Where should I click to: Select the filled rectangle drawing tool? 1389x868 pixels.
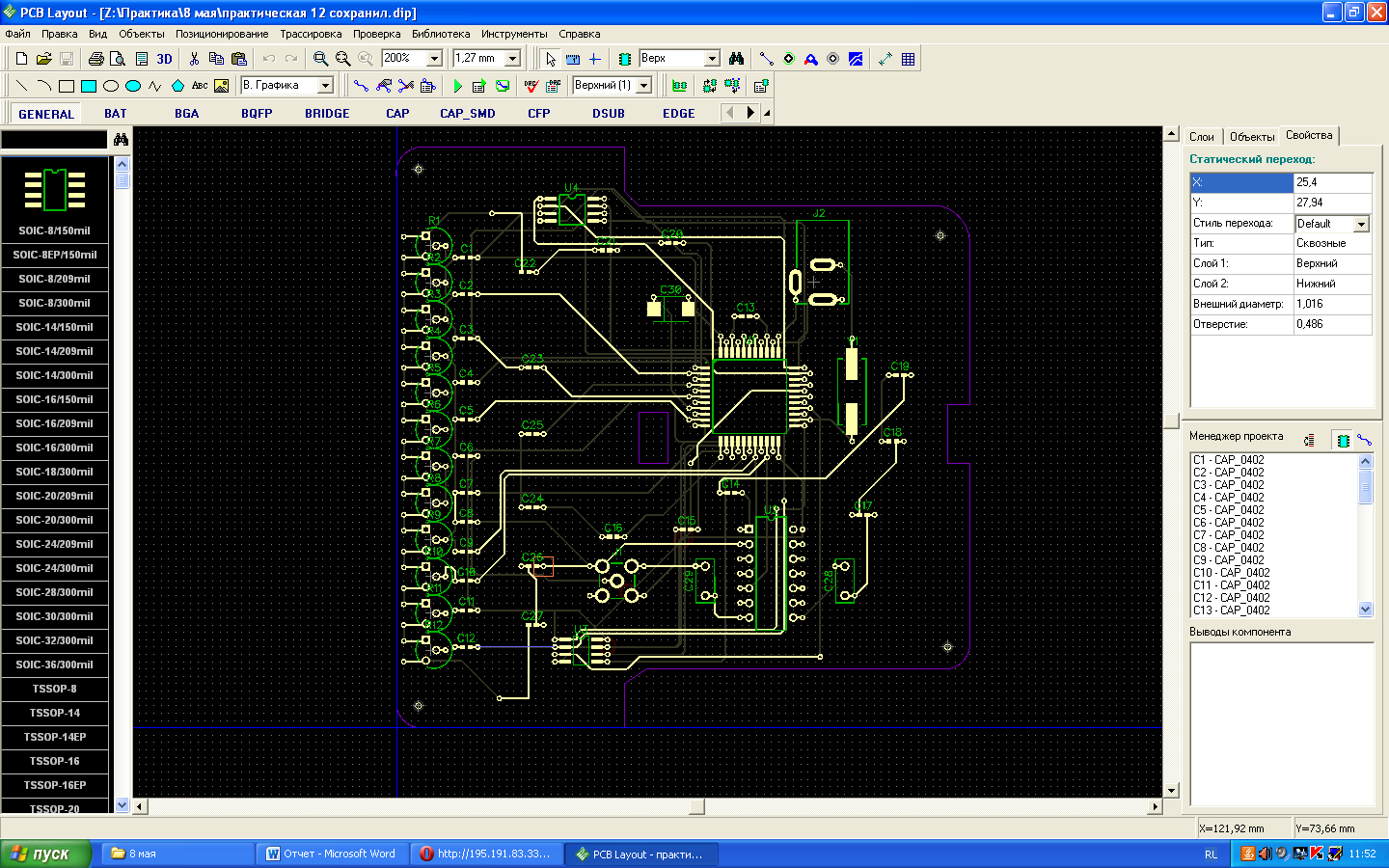pyautogui.click(x=88, y=86)
